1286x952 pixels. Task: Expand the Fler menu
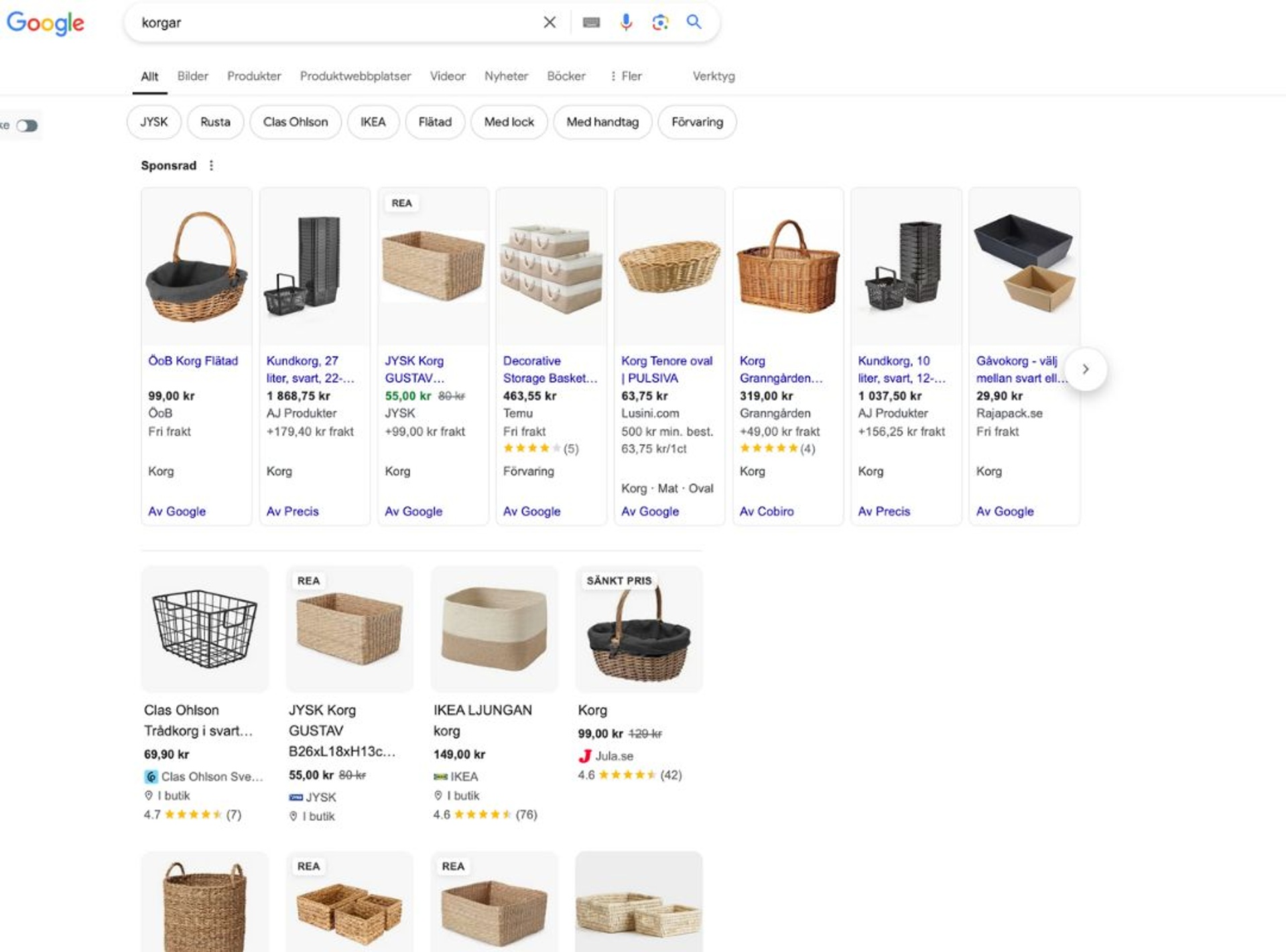point(625,76)
